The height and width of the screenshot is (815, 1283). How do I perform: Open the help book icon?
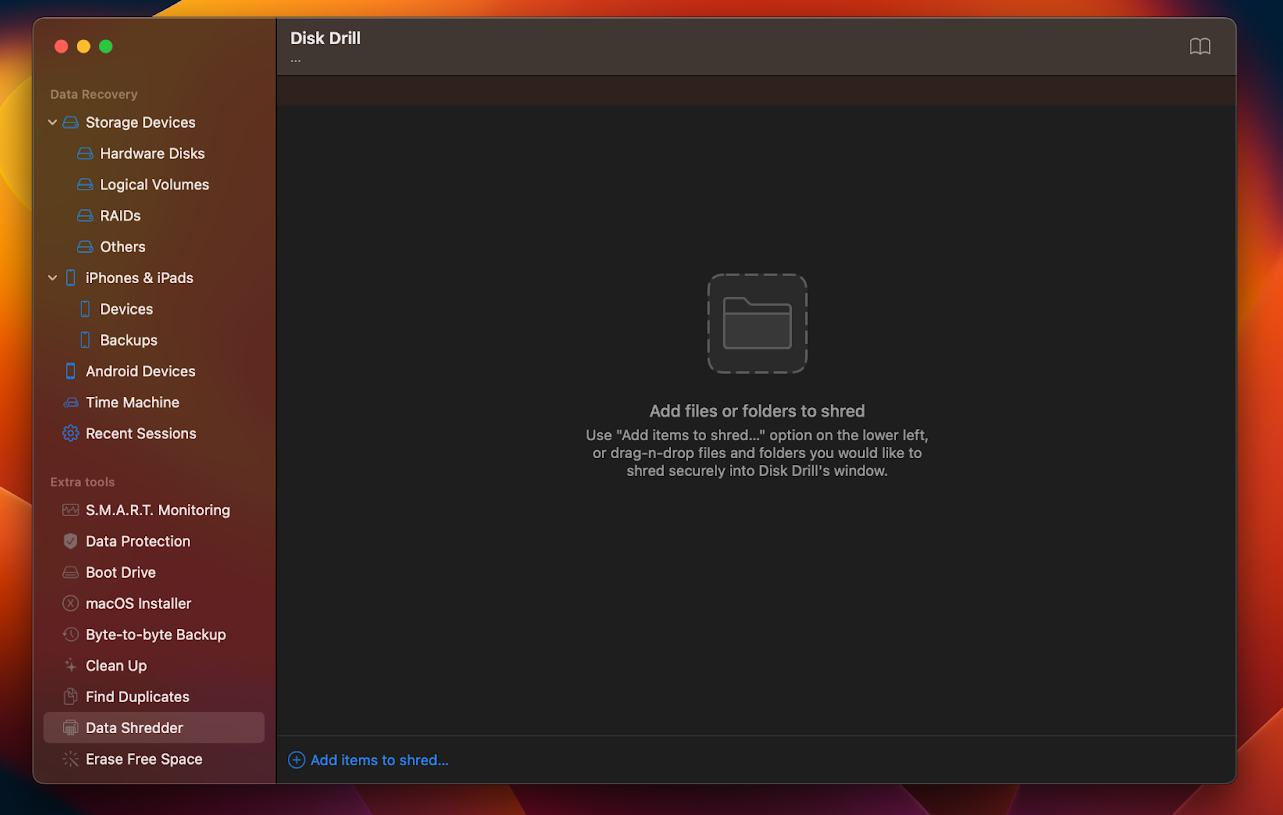[x=1200, y=47]
